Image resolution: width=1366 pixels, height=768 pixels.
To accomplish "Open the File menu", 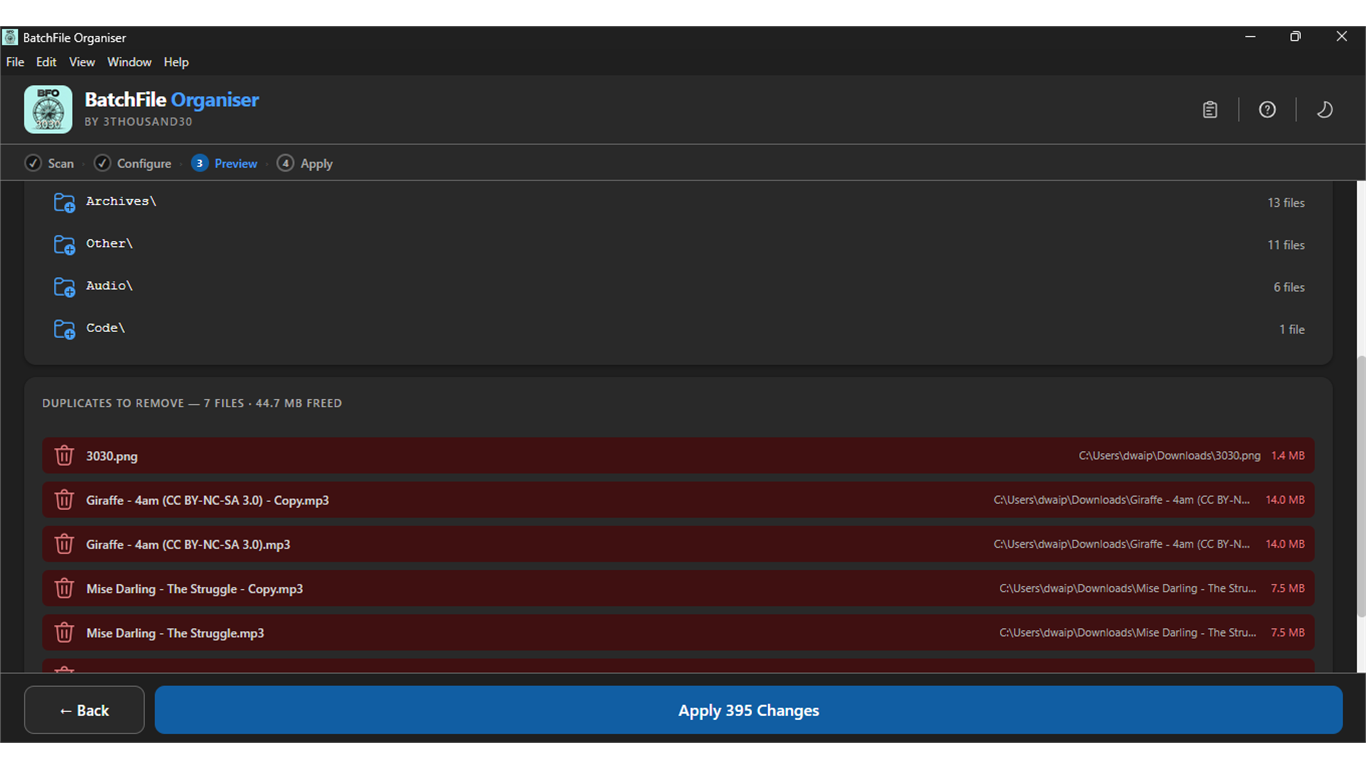I will [15, 62].
